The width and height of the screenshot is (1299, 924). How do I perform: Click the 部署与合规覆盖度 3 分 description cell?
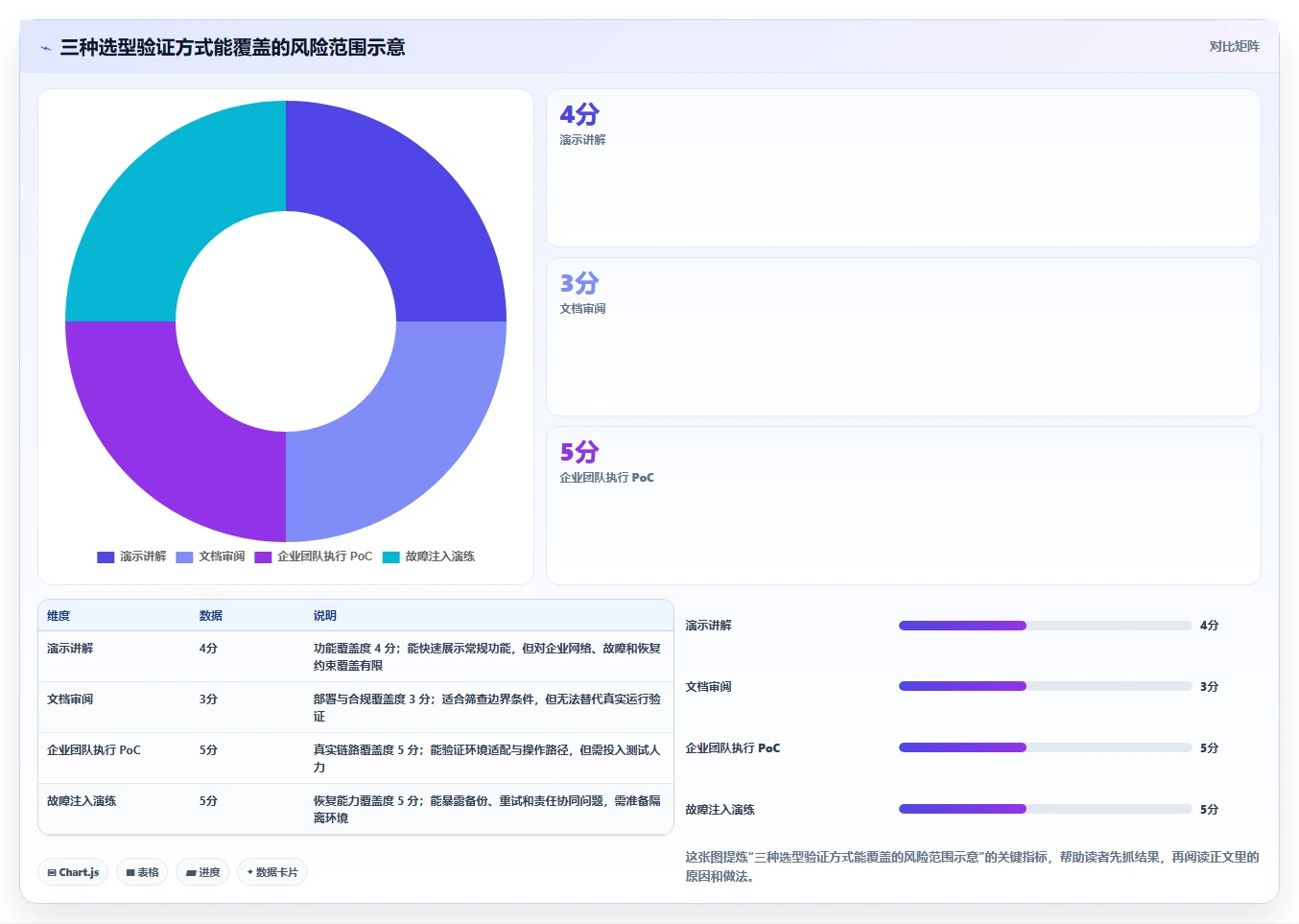click(x=487, y=708)
